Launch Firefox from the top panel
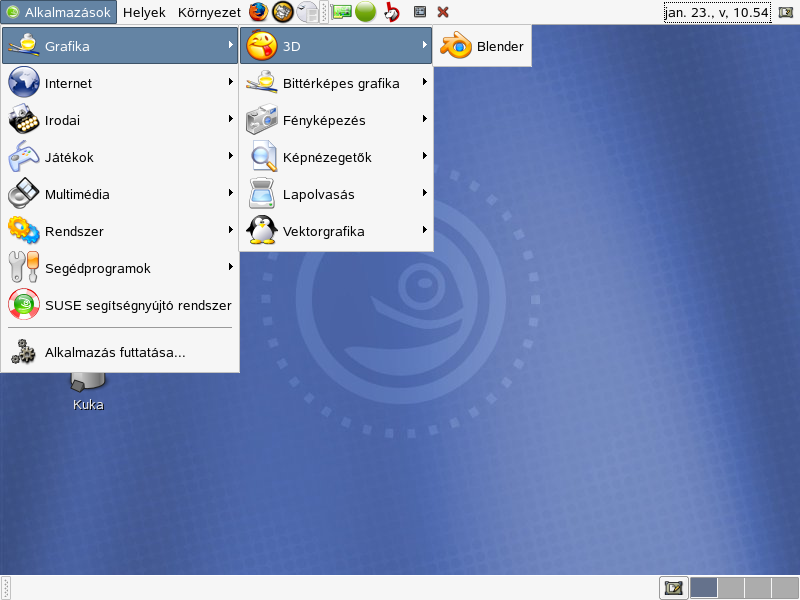The height and width of the screenshot is (600, 800). click(x=259, y=12)
